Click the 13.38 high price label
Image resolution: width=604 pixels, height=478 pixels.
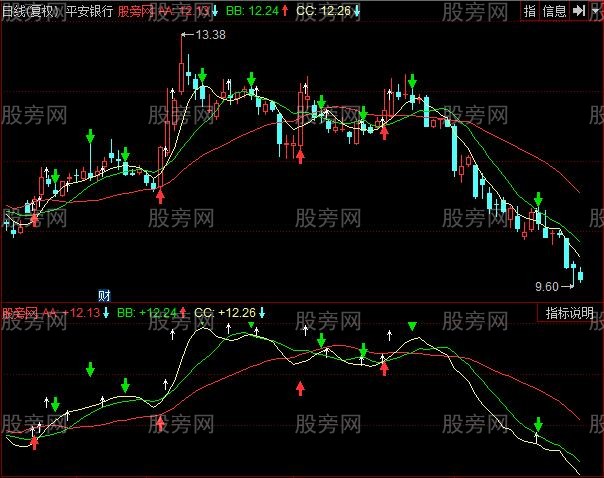pyautogui.click(x=210, y=35)
